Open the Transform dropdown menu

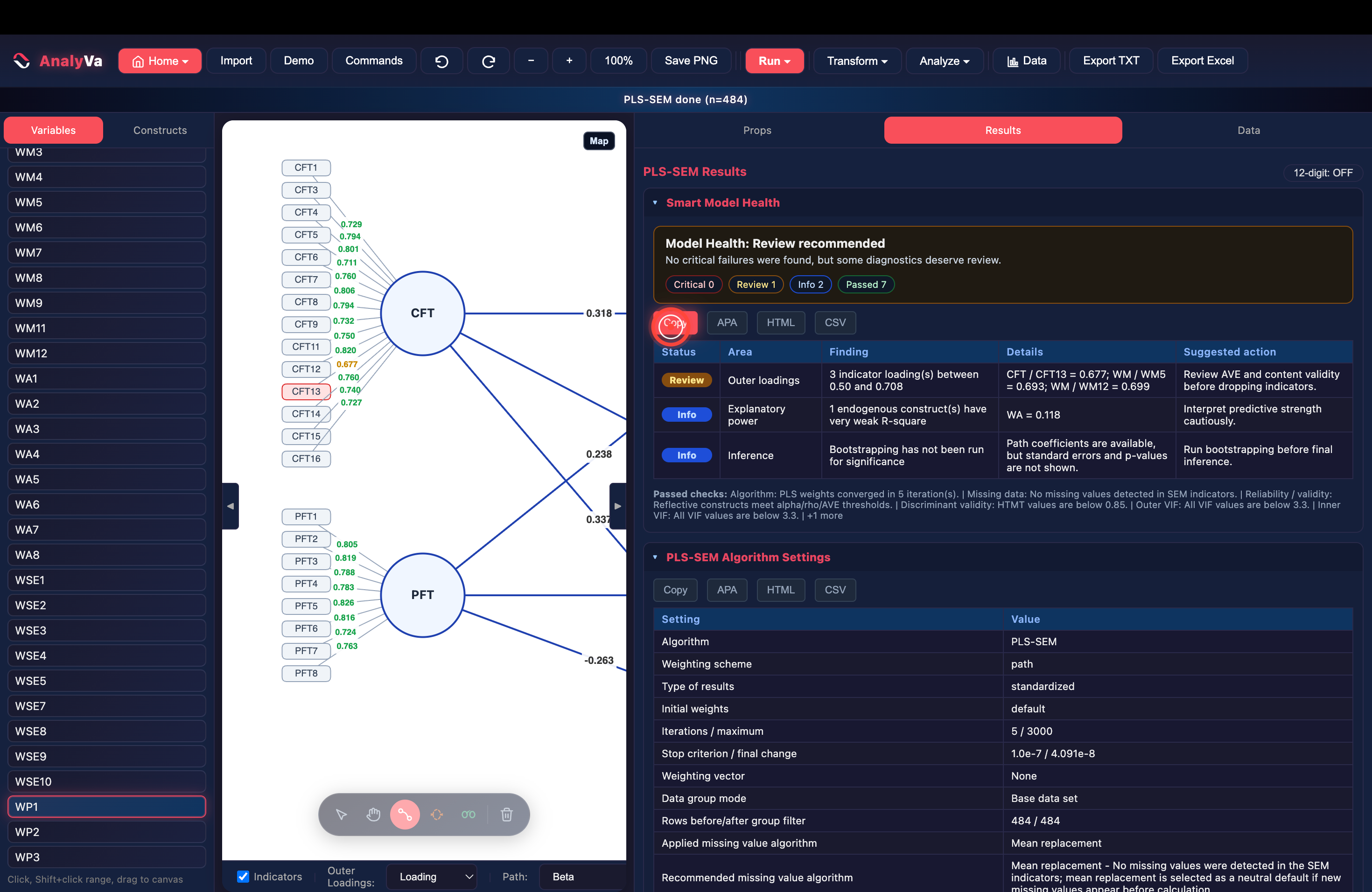(x=857, y=61)
